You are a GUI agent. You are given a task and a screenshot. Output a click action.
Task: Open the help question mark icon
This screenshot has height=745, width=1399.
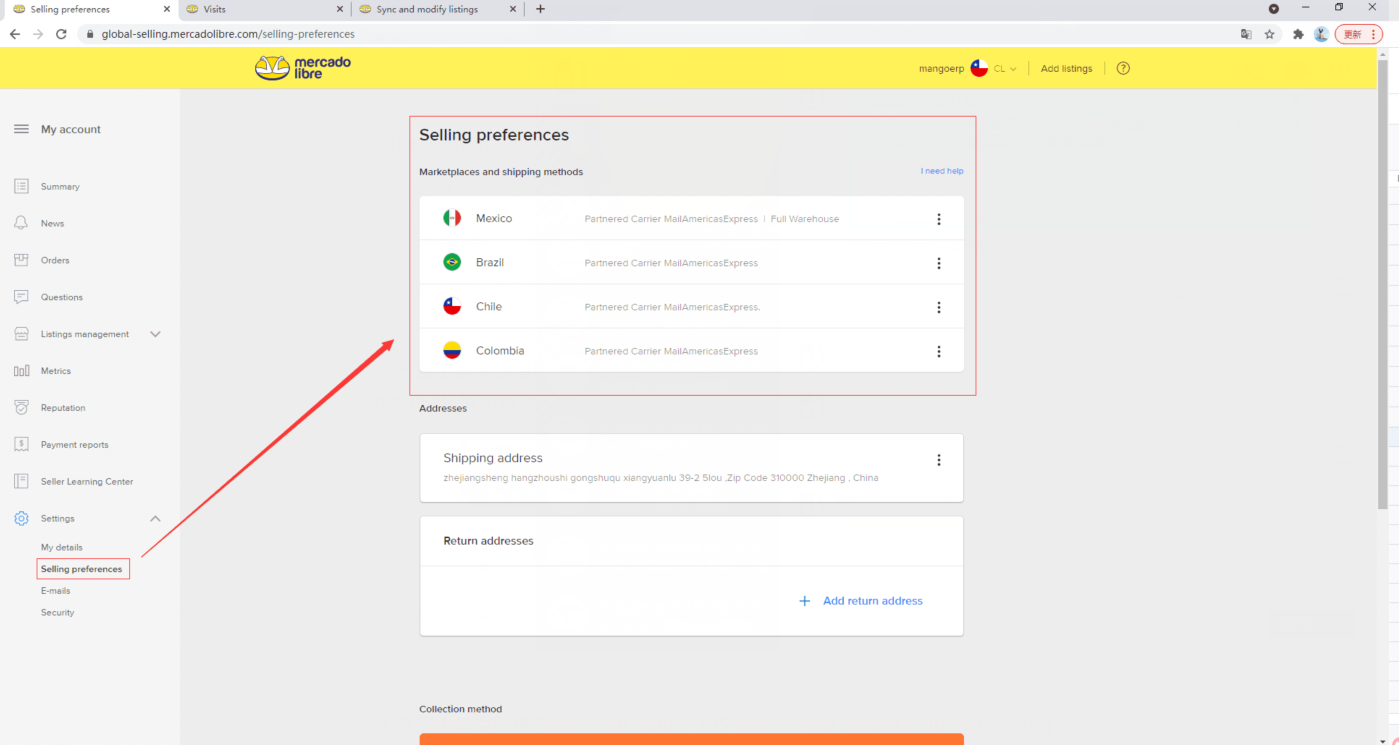[1123, 68]
